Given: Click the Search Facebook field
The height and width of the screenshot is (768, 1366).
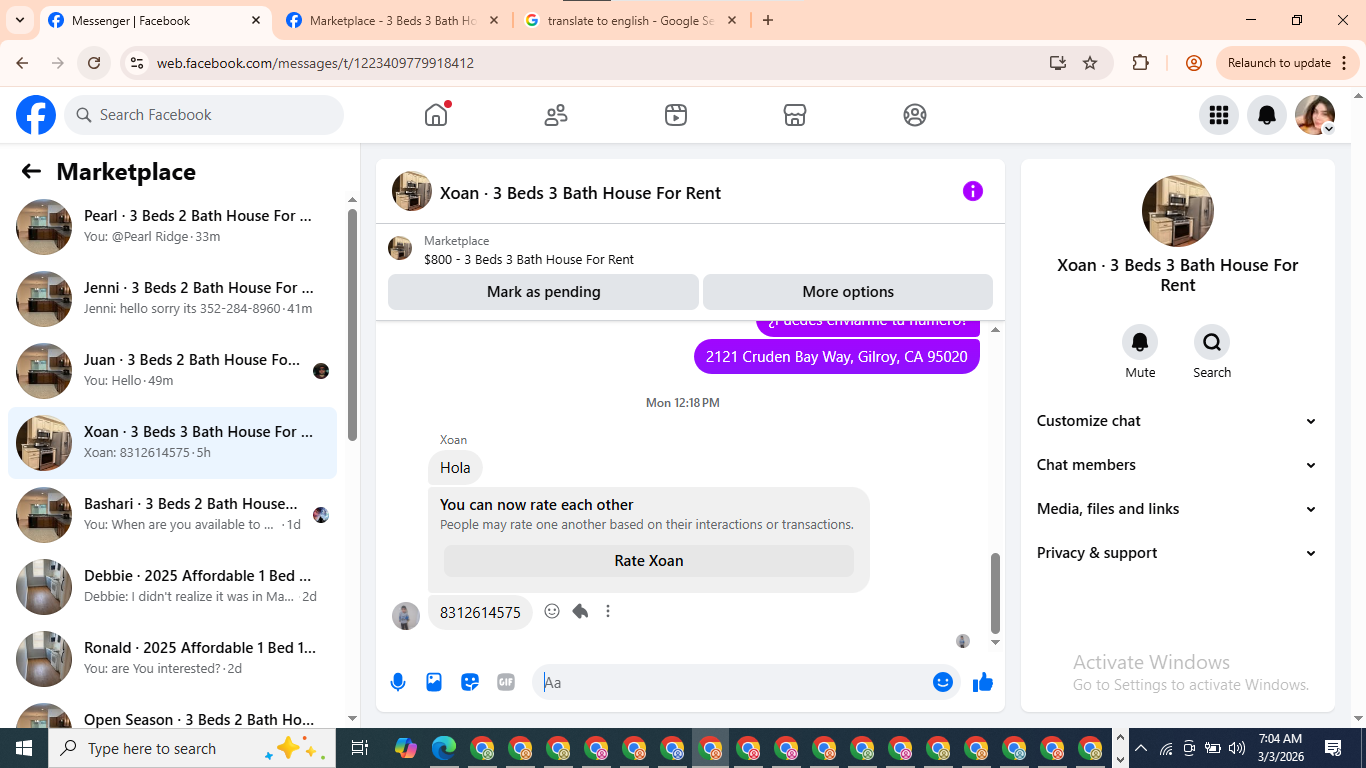Looking at the screenshot, I should 204,115.
